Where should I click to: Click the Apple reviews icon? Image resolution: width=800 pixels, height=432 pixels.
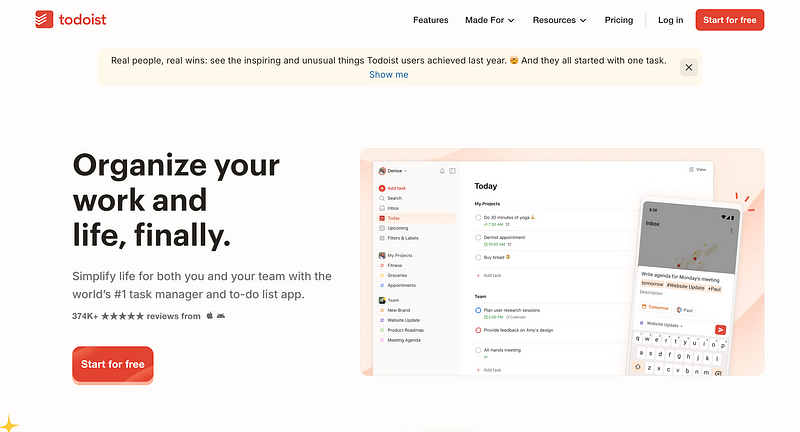209,316
